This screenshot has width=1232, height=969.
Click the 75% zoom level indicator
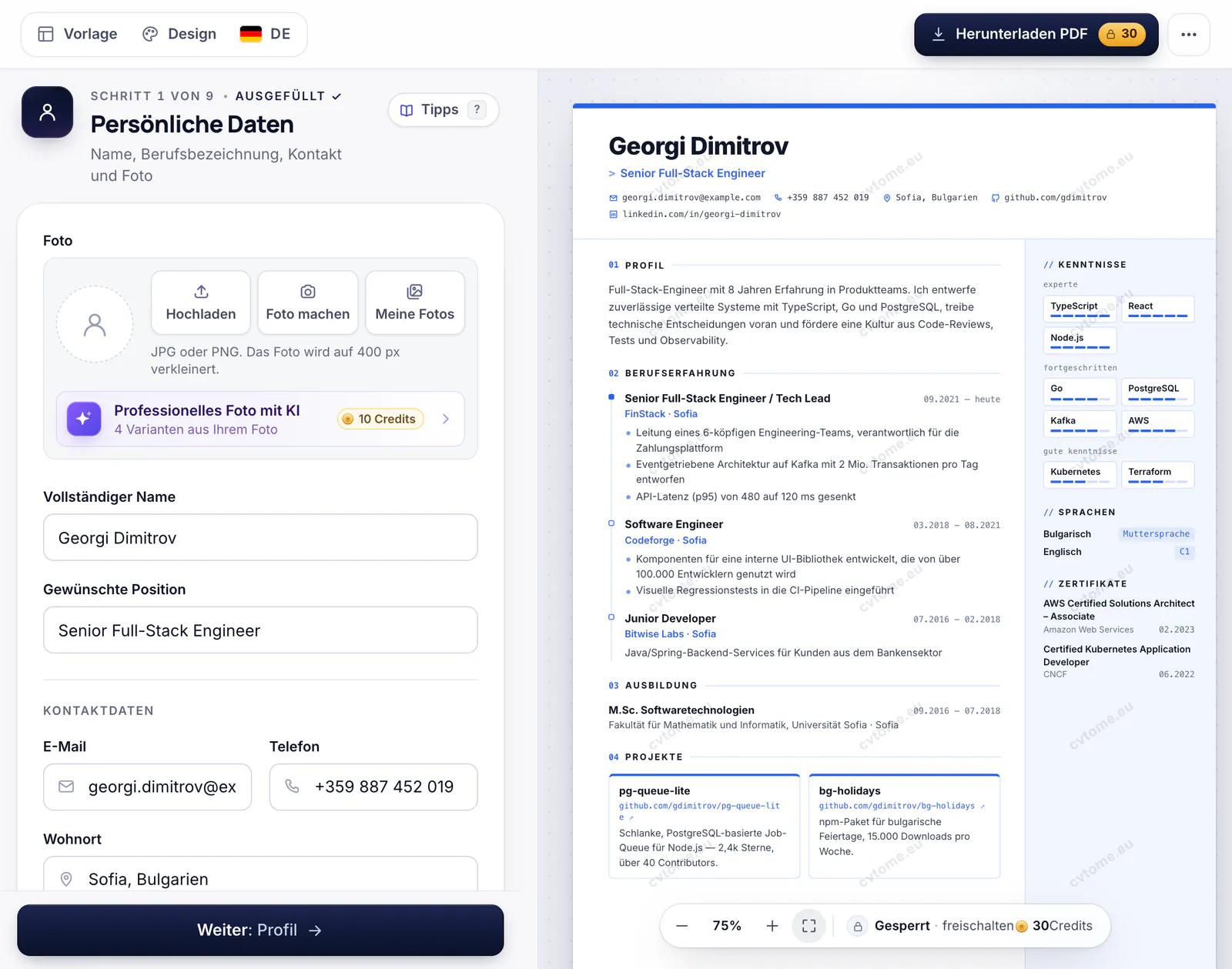[727, 926]
